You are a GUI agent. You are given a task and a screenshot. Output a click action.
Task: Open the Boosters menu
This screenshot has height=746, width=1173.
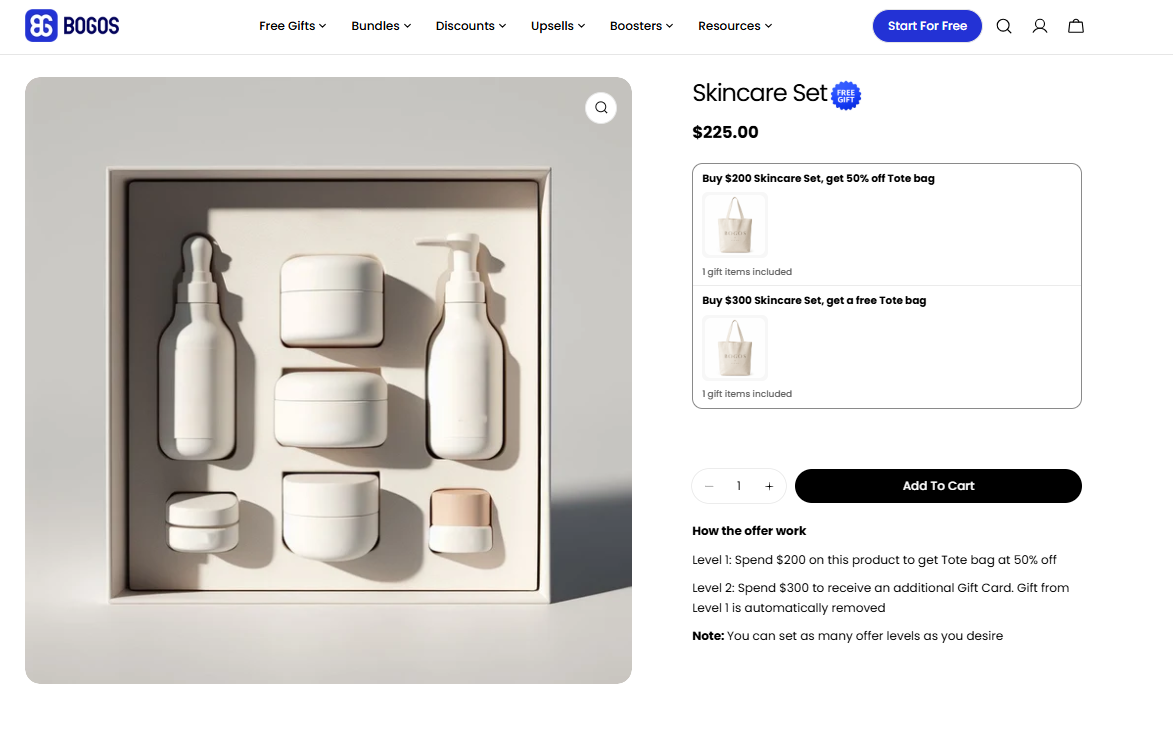pos(641,26)
